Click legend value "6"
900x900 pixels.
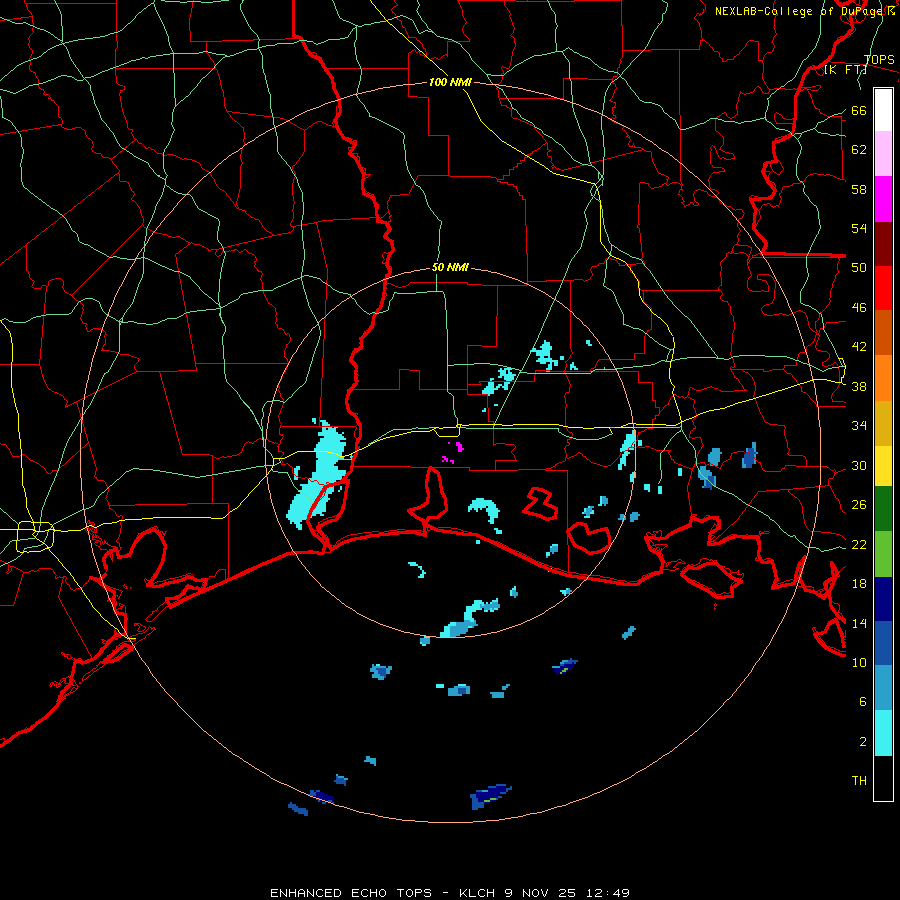[x=863, y=701]
